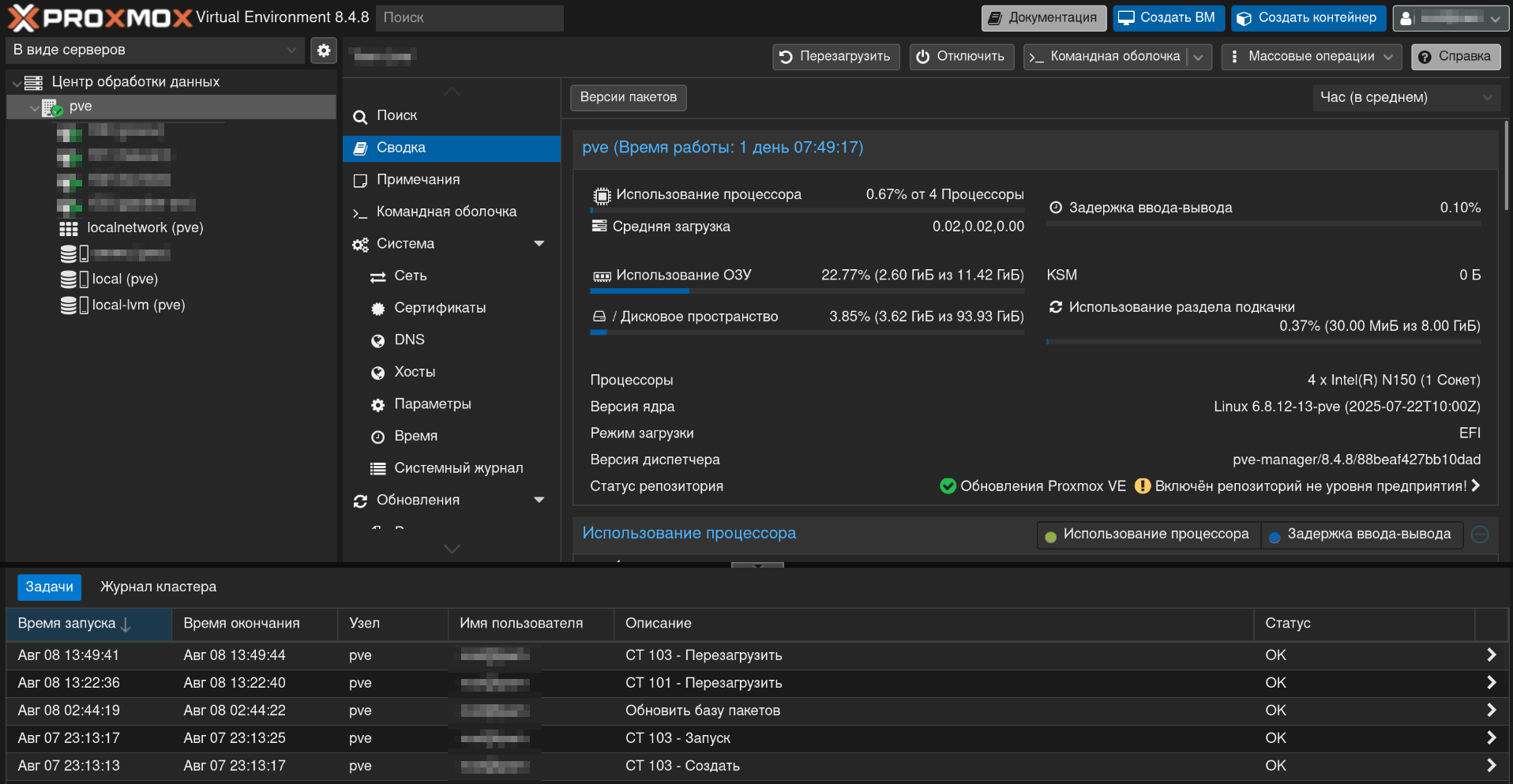
Task: Click the chart zoom-out round button
Action: [x=1481, y=535]
